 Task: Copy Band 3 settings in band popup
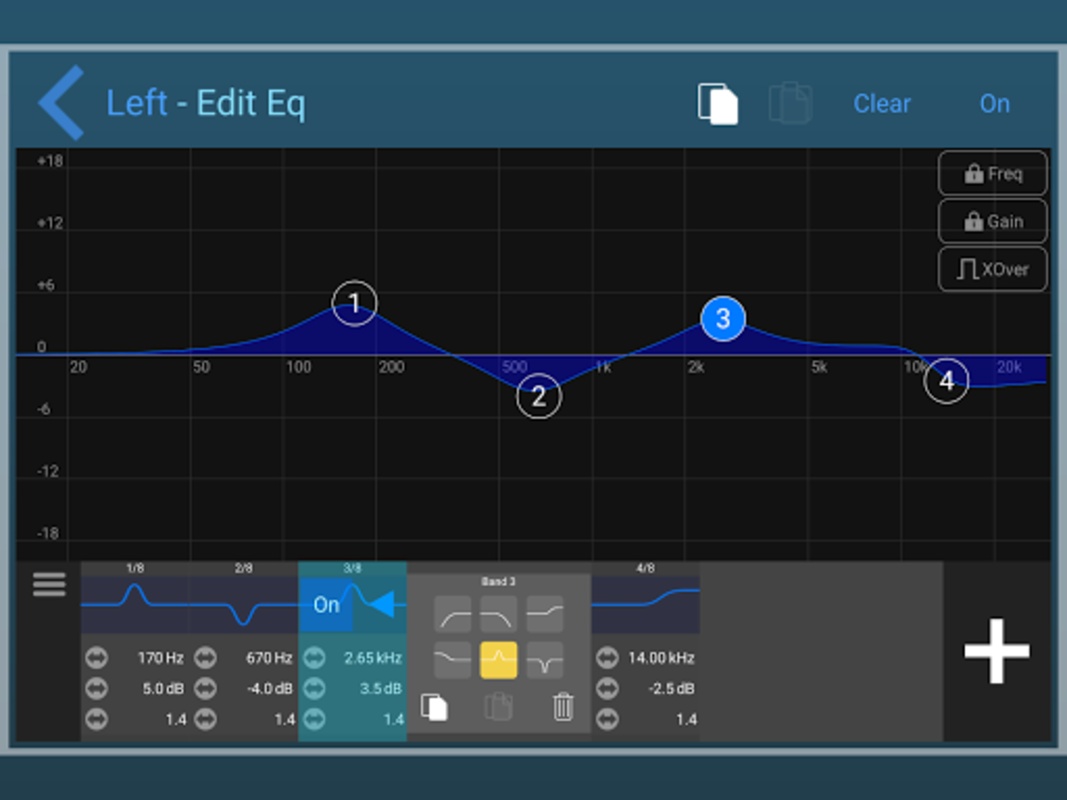(x=434, y=707)
